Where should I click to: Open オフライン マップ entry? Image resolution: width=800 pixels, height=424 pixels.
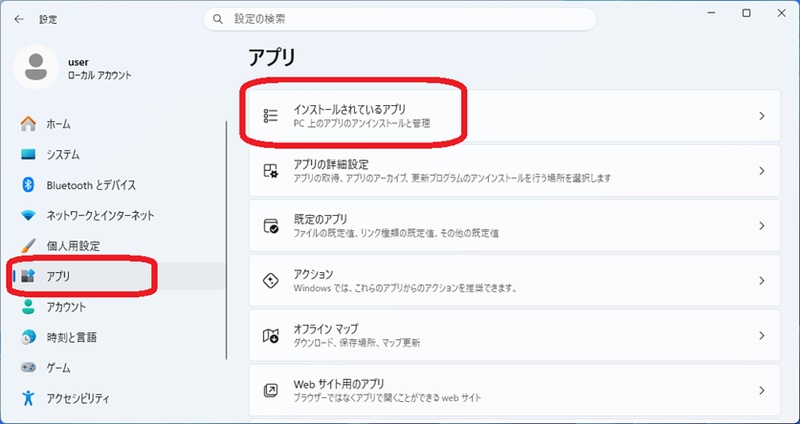pos(514,336)
